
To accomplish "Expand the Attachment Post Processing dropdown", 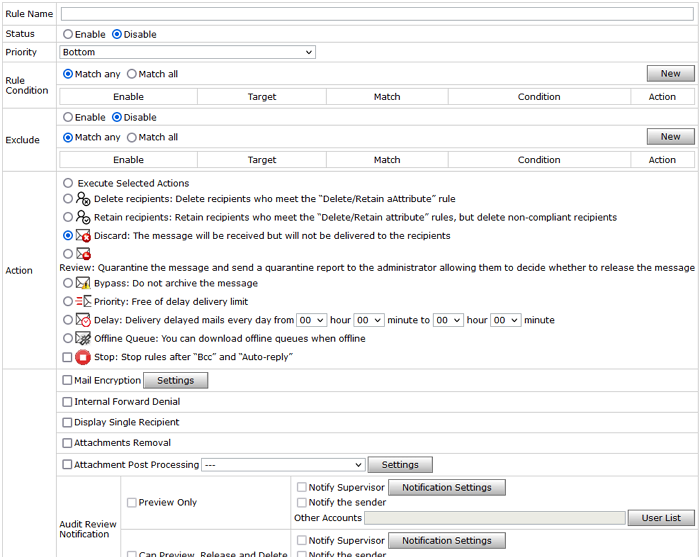I will click(283, 465).
